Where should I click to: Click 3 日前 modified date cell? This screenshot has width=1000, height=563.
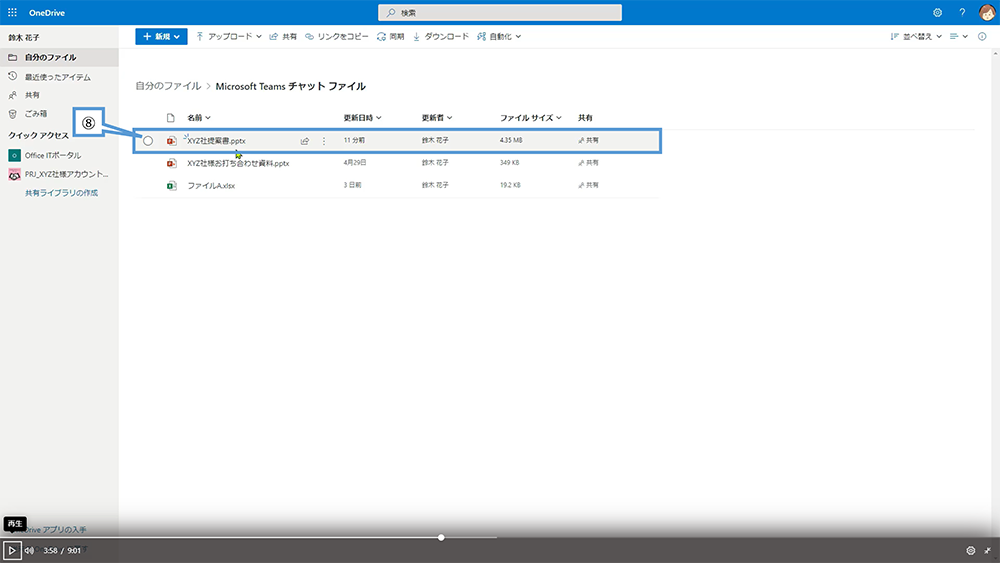[352, 185]
